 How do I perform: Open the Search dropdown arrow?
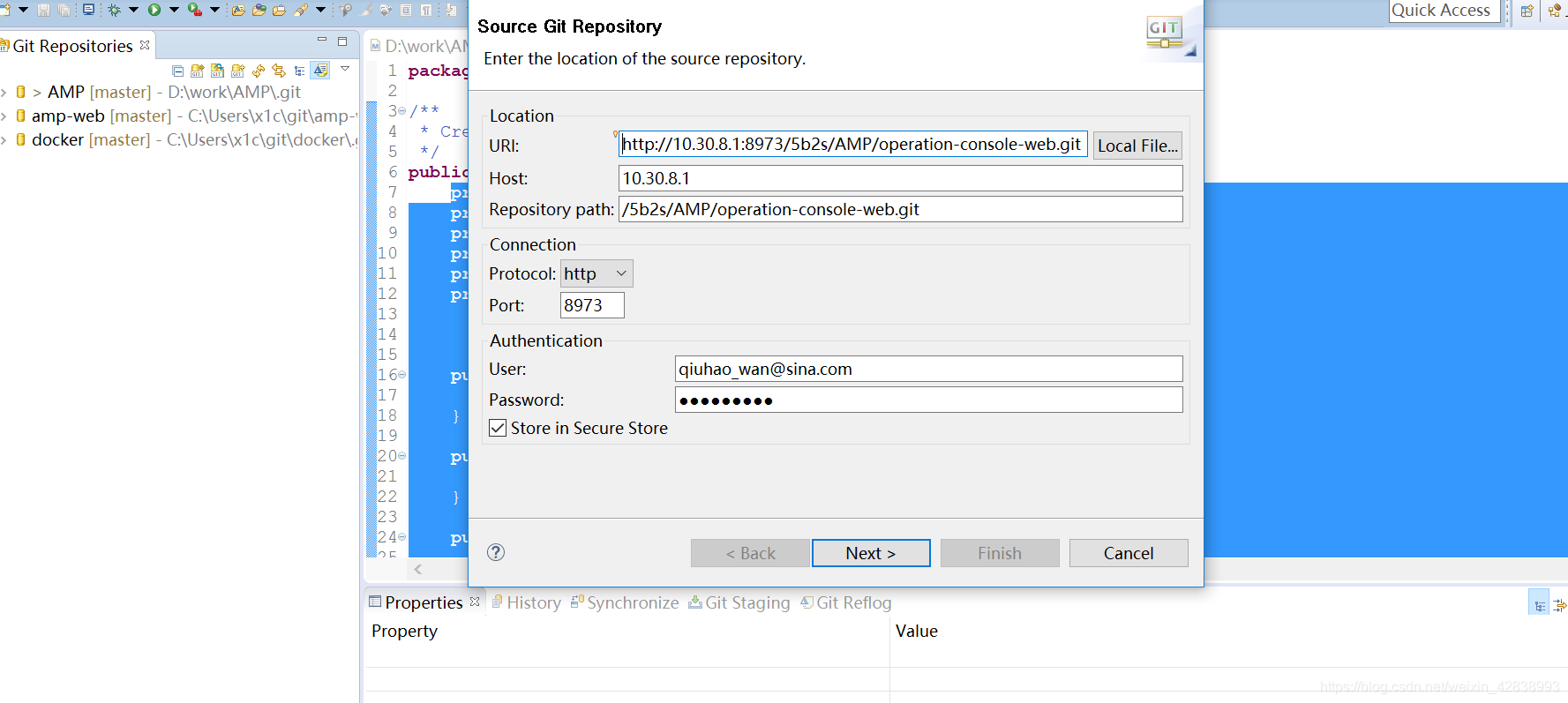[320, 10]
